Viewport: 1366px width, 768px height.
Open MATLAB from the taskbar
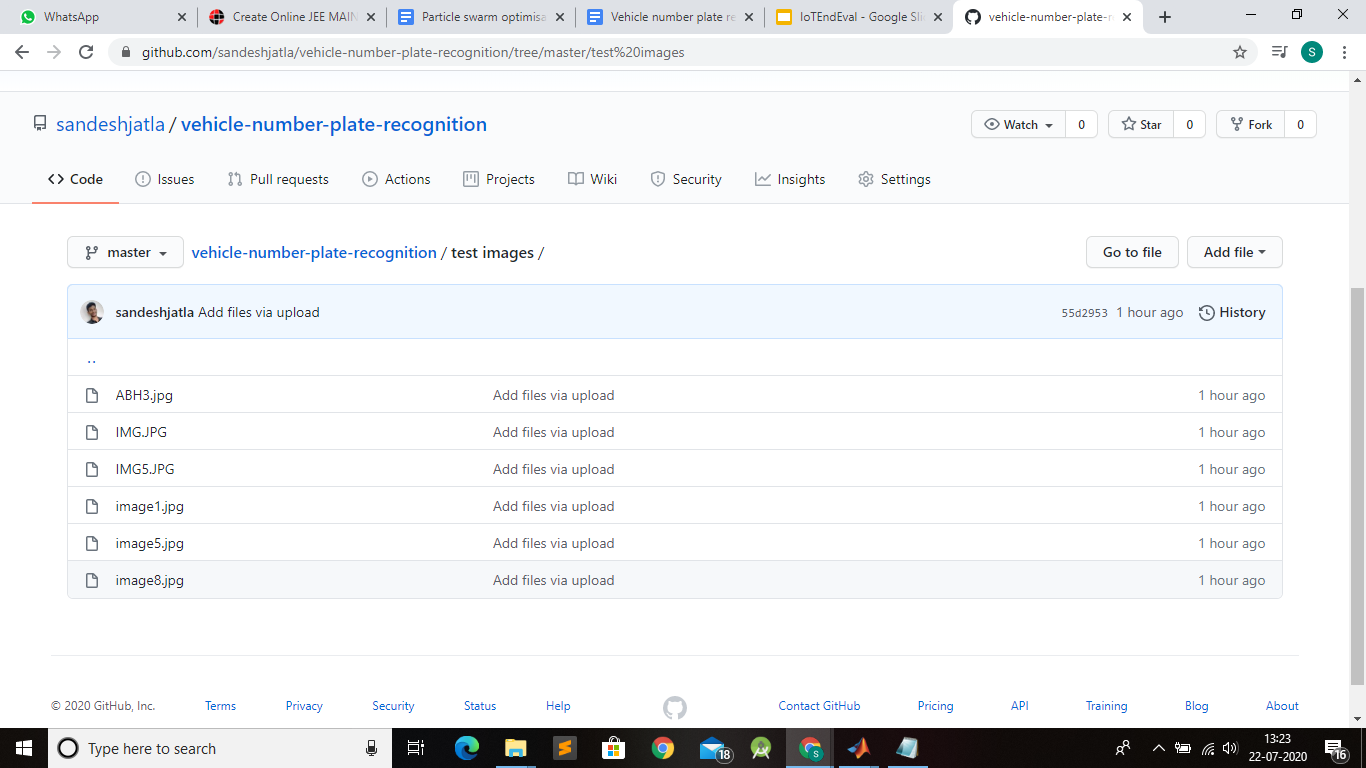tap(859, 748)
